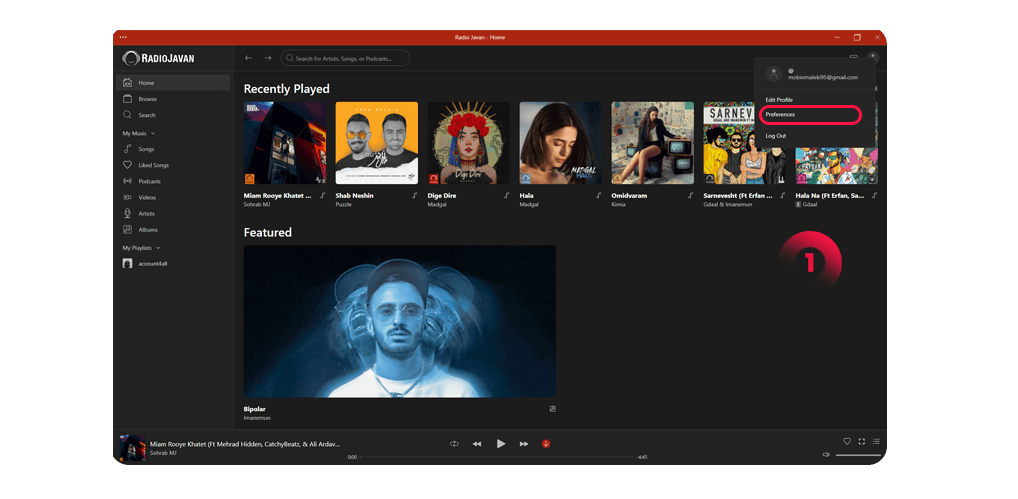Open artist Kimia under Omidvaram
1018x499 pixels.
[x=617, y=204]
